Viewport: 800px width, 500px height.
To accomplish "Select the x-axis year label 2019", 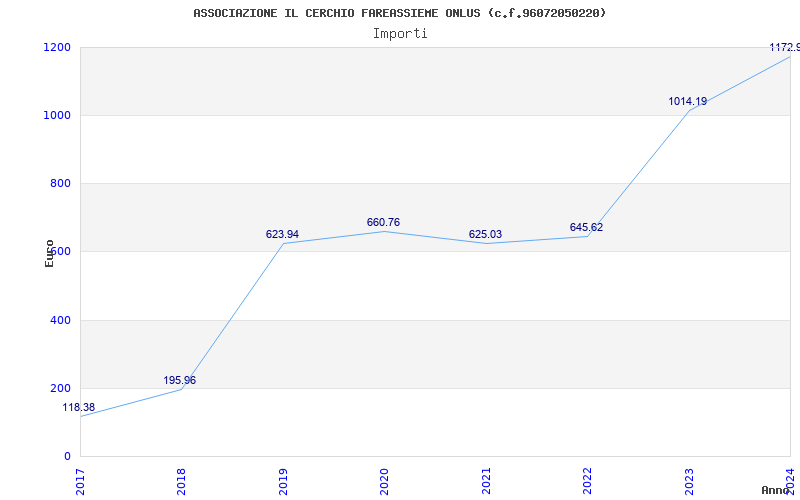I will [283, 482].
